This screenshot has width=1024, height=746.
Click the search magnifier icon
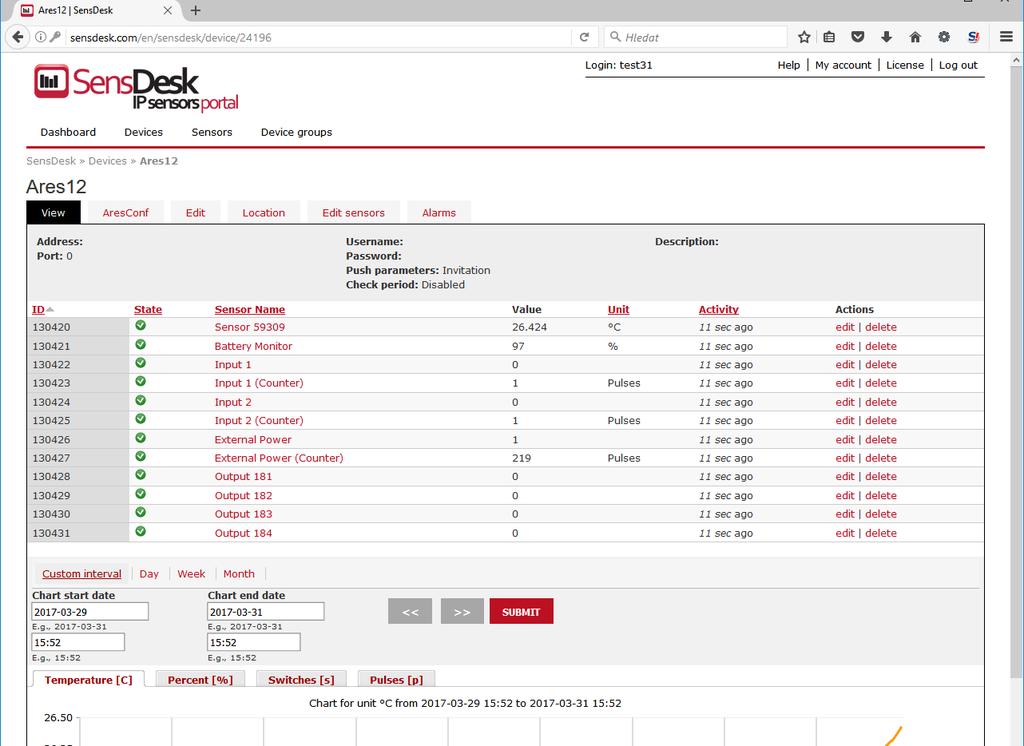615,37
